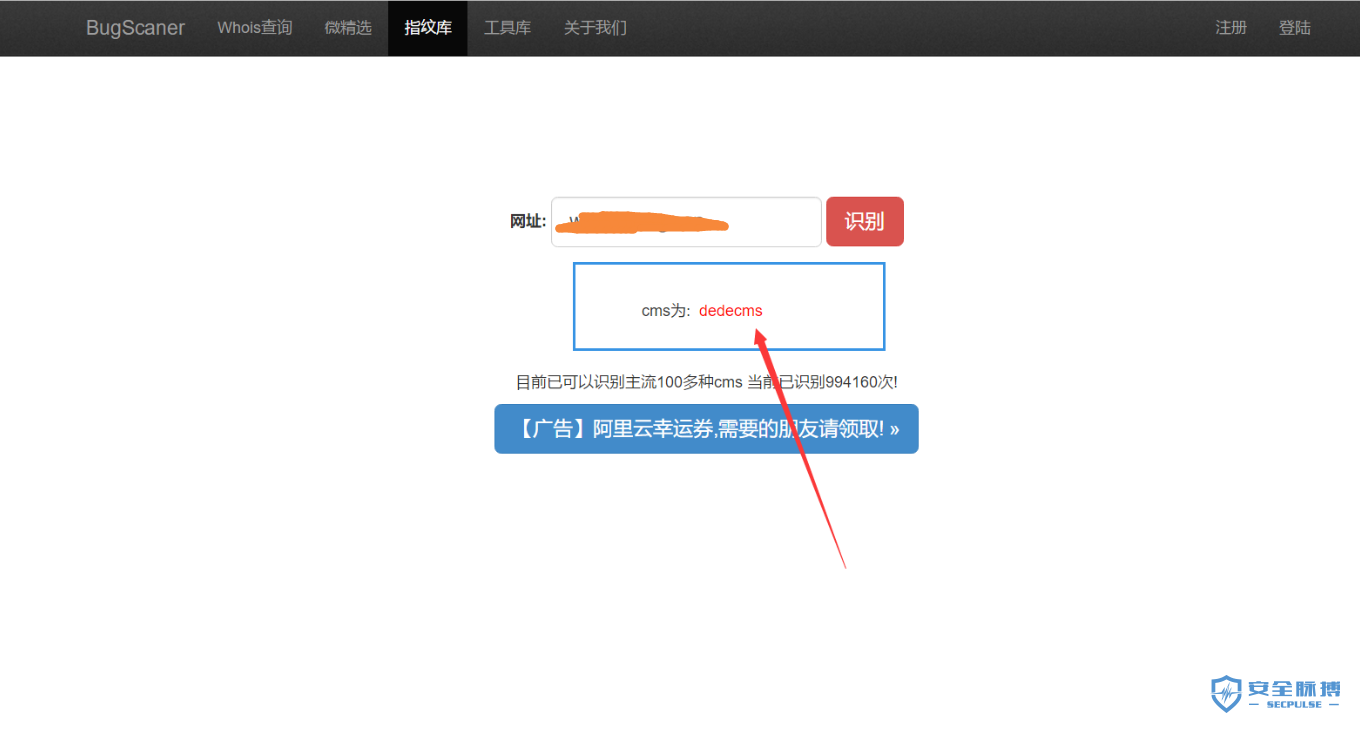Image resolution: width=1360 pixels, height=729 pixels.
Task: Focus the 网址 URL input field
Action: [x=686, y=222]
